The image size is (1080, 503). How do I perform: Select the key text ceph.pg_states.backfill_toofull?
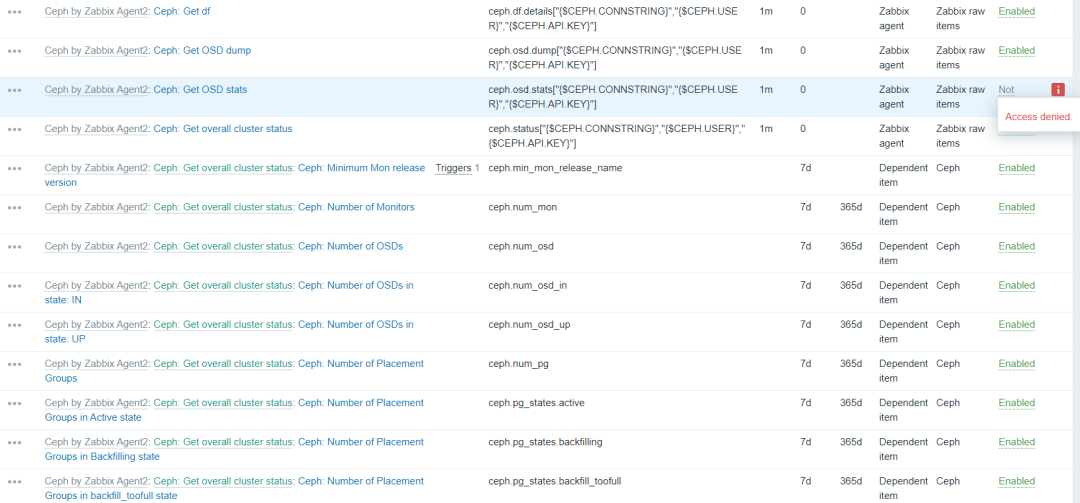point(554,481)
